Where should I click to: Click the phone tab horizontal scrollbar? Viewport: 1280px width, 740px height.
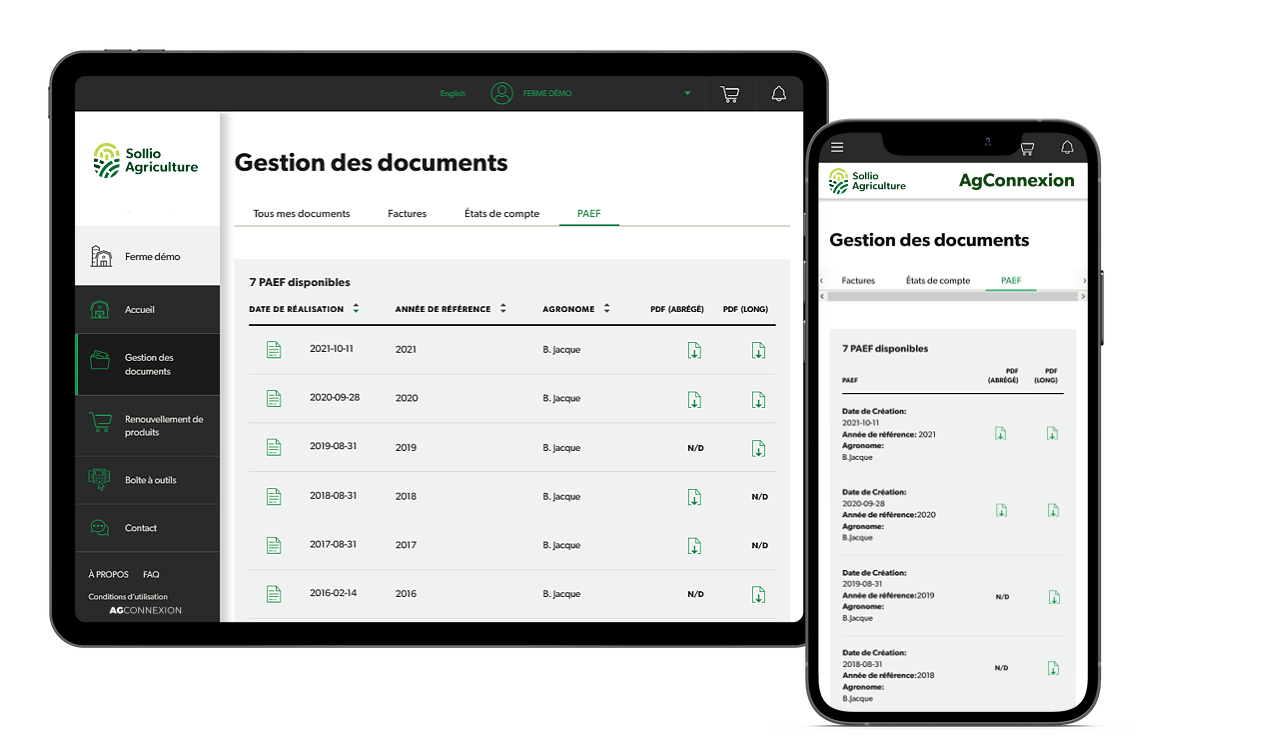pyautogui.click(x=952, y=296)
